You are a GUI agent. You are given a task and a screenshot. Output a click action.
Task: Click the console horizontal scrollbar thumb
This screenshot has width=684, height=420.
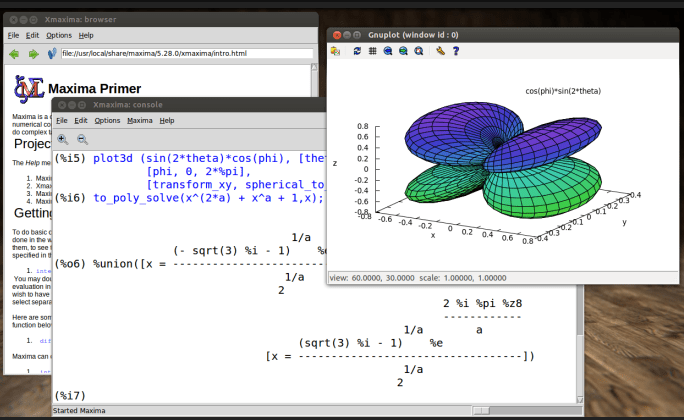(x=482, y=410)
